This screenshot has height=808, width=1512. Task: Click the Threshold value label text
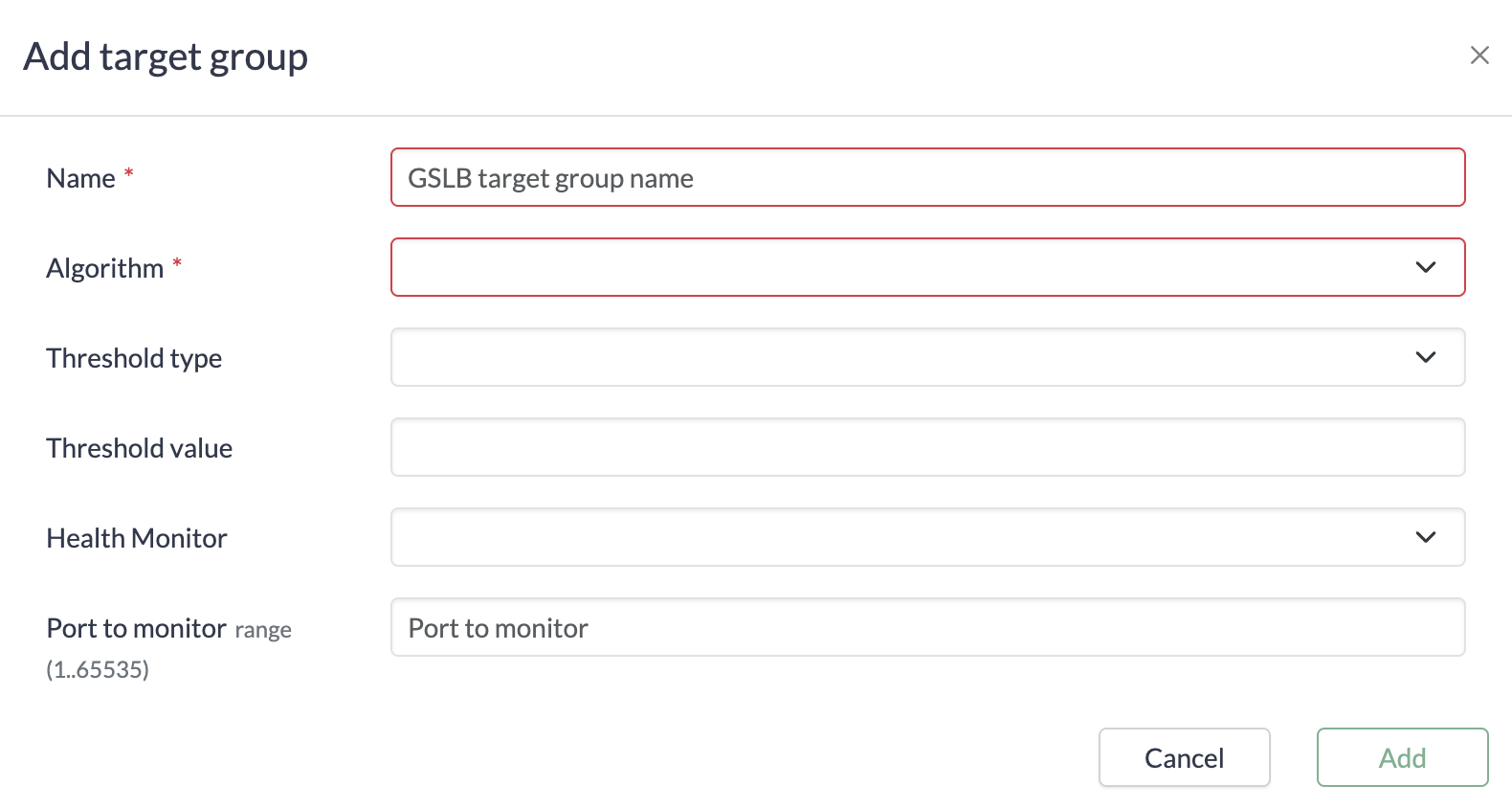(x=140, y=448)
